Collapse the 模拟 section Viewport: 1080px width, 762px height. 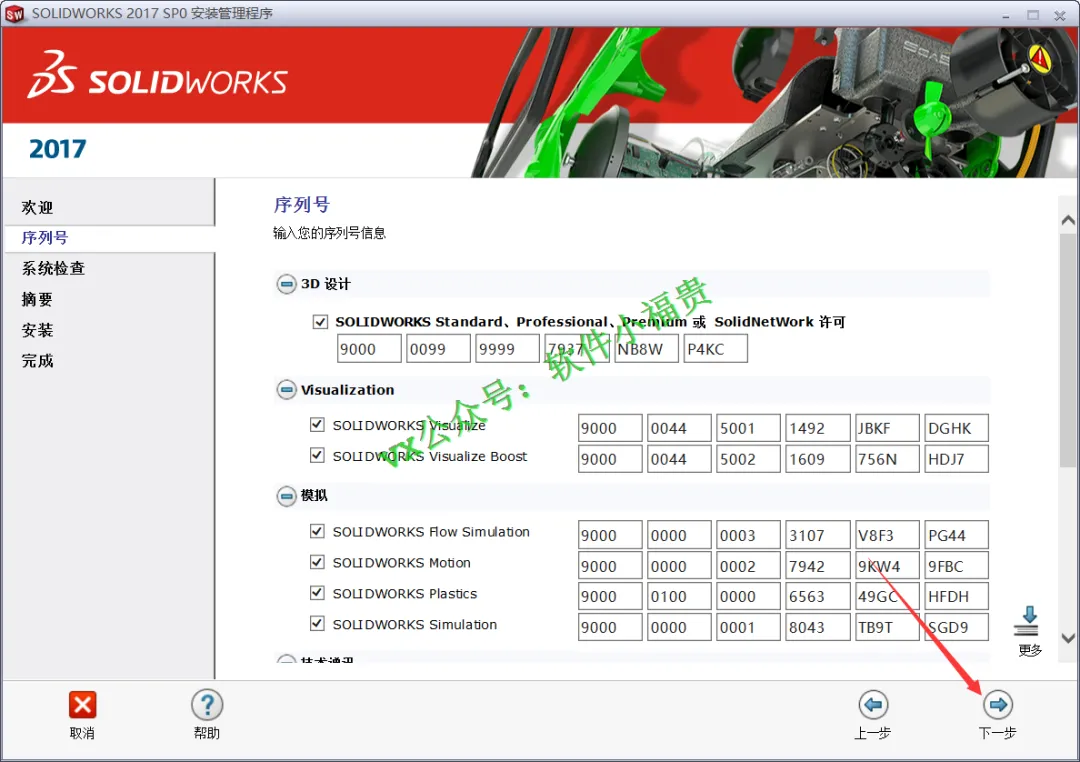tap(286, 496)
